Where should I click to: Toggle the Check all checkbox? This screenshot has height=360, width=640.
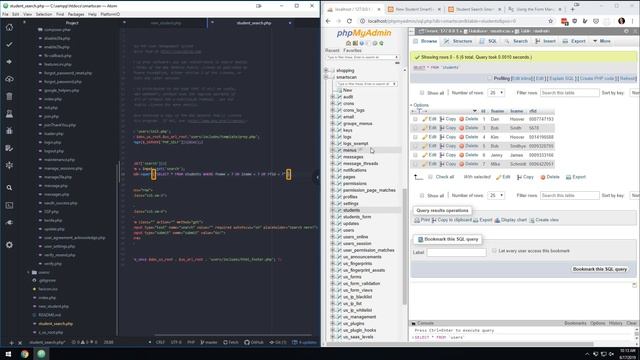(x=430, y=177)
